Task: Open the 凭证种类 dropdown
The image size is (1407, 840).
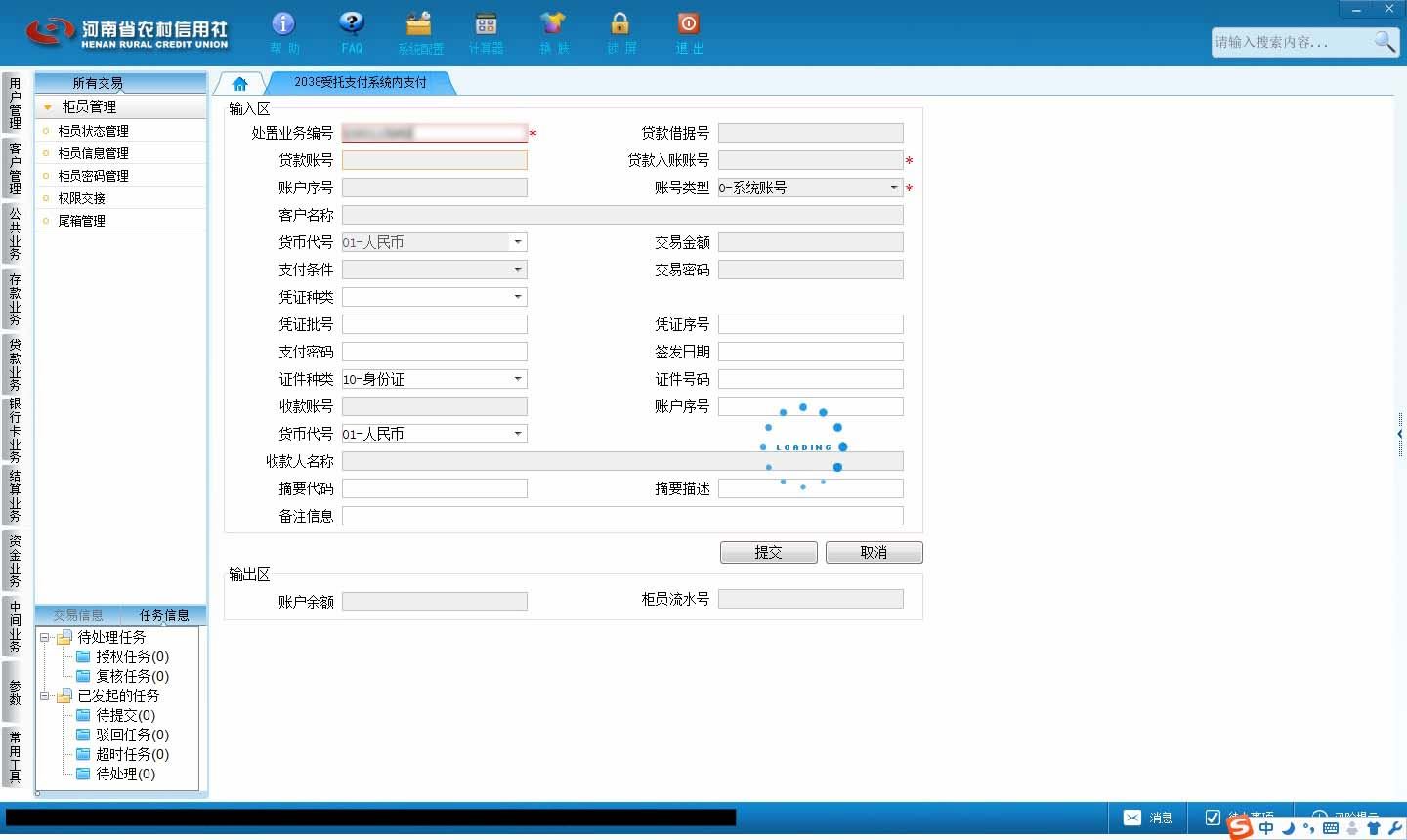Action: 518,297
